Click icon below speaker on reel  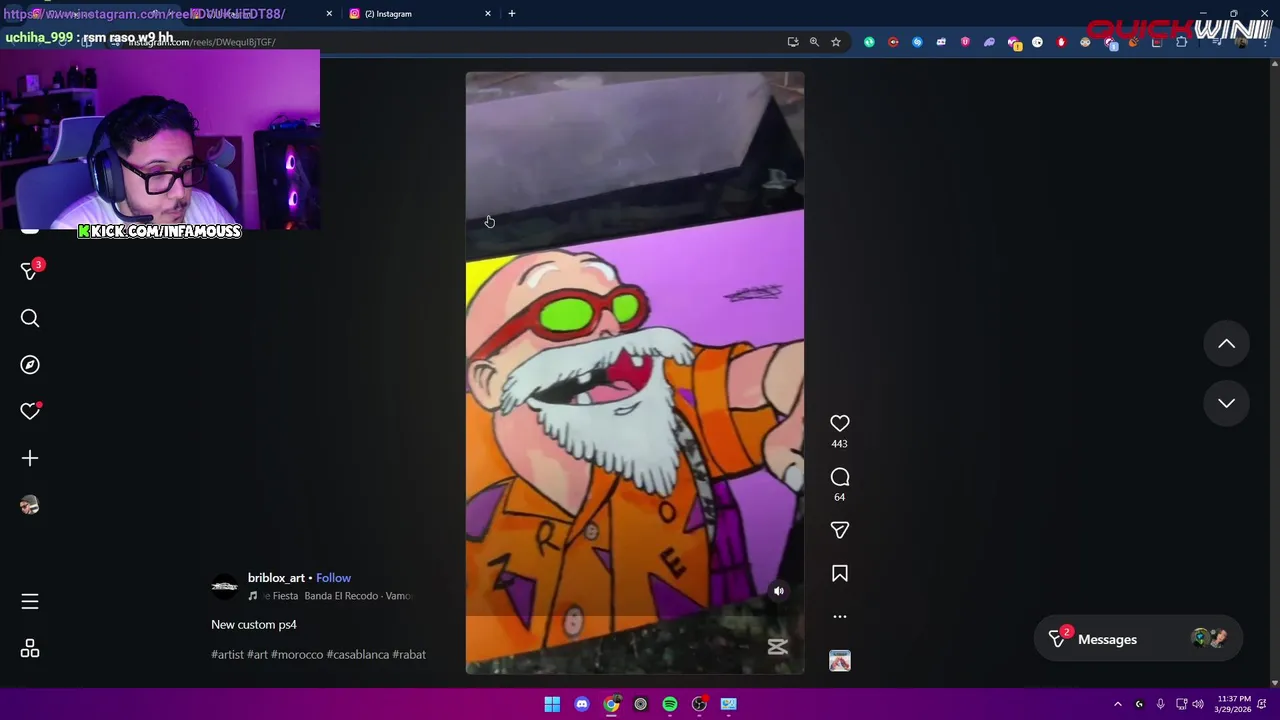click(778, 647)
